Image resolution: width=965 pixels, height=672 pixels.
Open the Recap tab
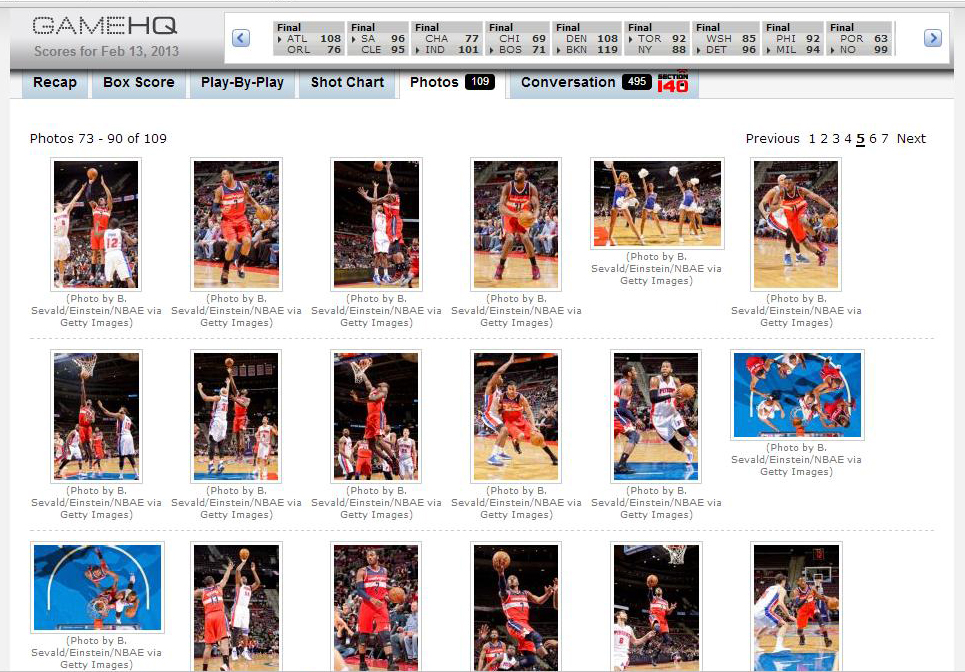pos(55,83)
